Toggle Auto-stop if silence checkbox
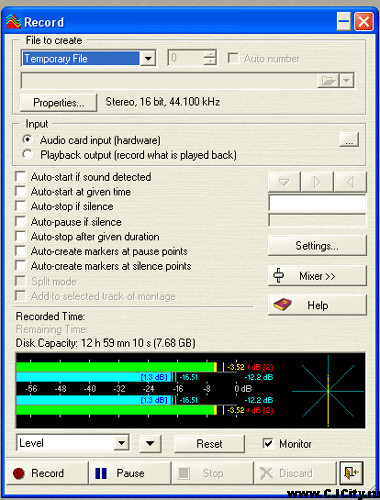380x500 pixels. (21, 206)
